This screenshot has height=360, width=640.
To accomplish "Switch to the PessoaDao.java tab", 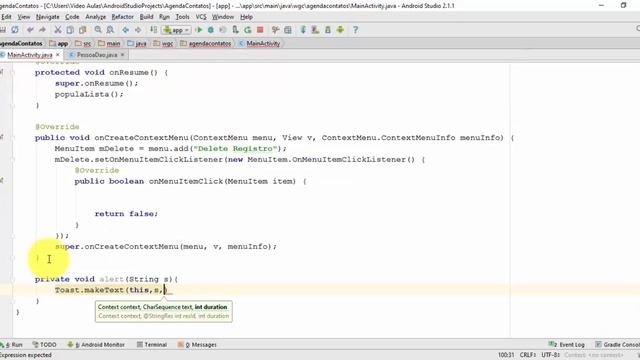I will (x=97, y=55).
